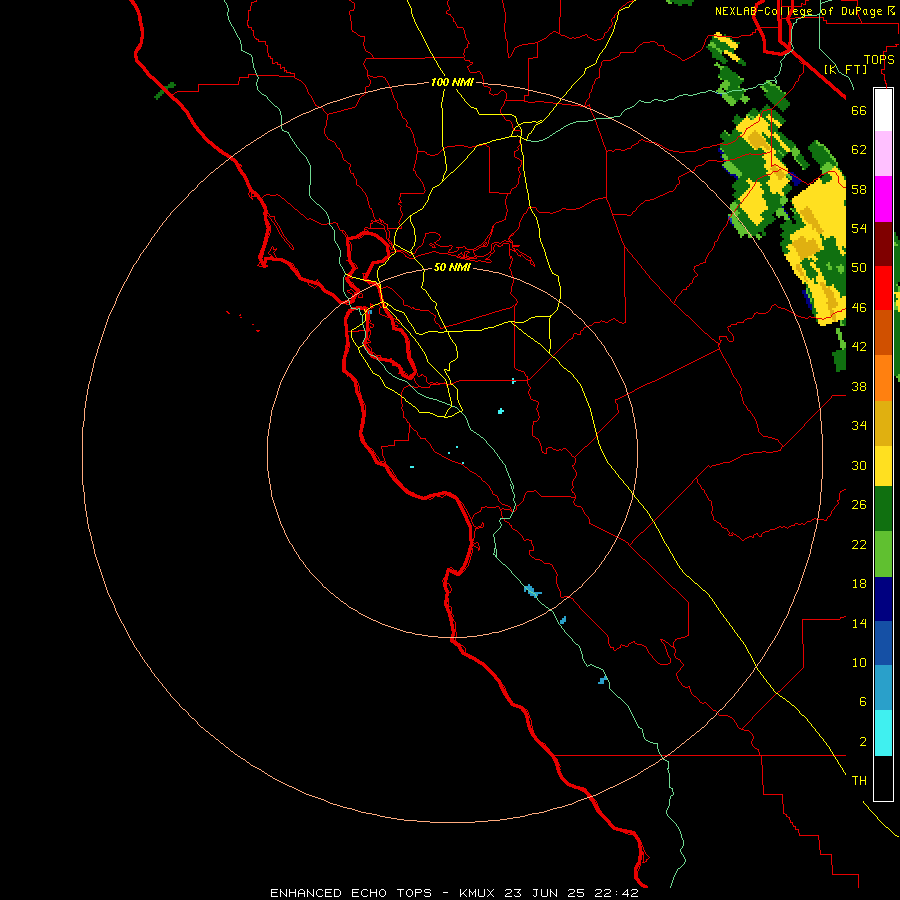
Task: Click the '42' scale label
Action: [859, 347]
